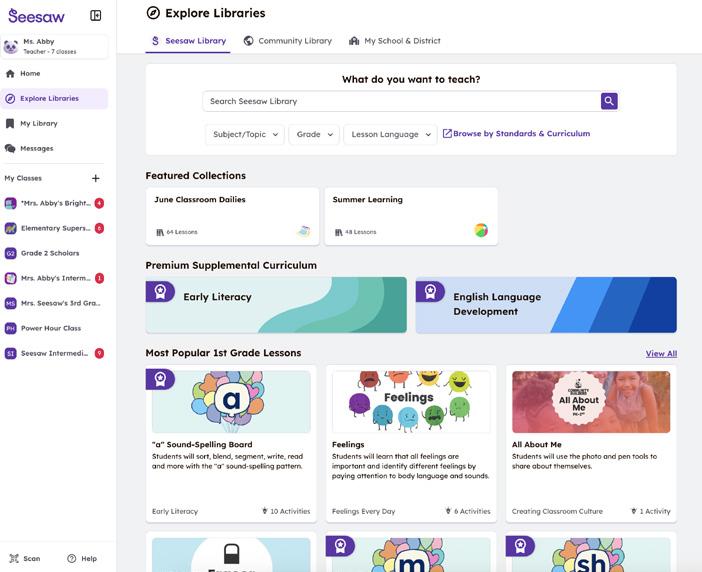Image resolution: width=702 pixels, height=572 pixels.
Task: Open the *Mrs. Abby's Bright... class
Action: pyautogui.click(x=54, y=203)
